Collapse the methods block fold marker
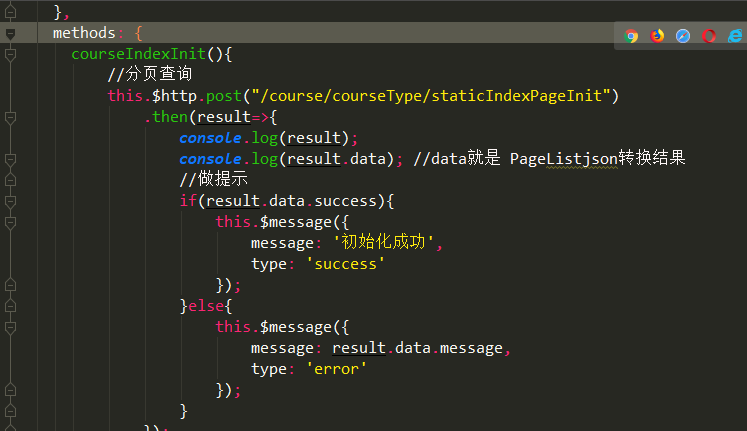The width and height of the screenshot is (747, 431). coord(10,33)
